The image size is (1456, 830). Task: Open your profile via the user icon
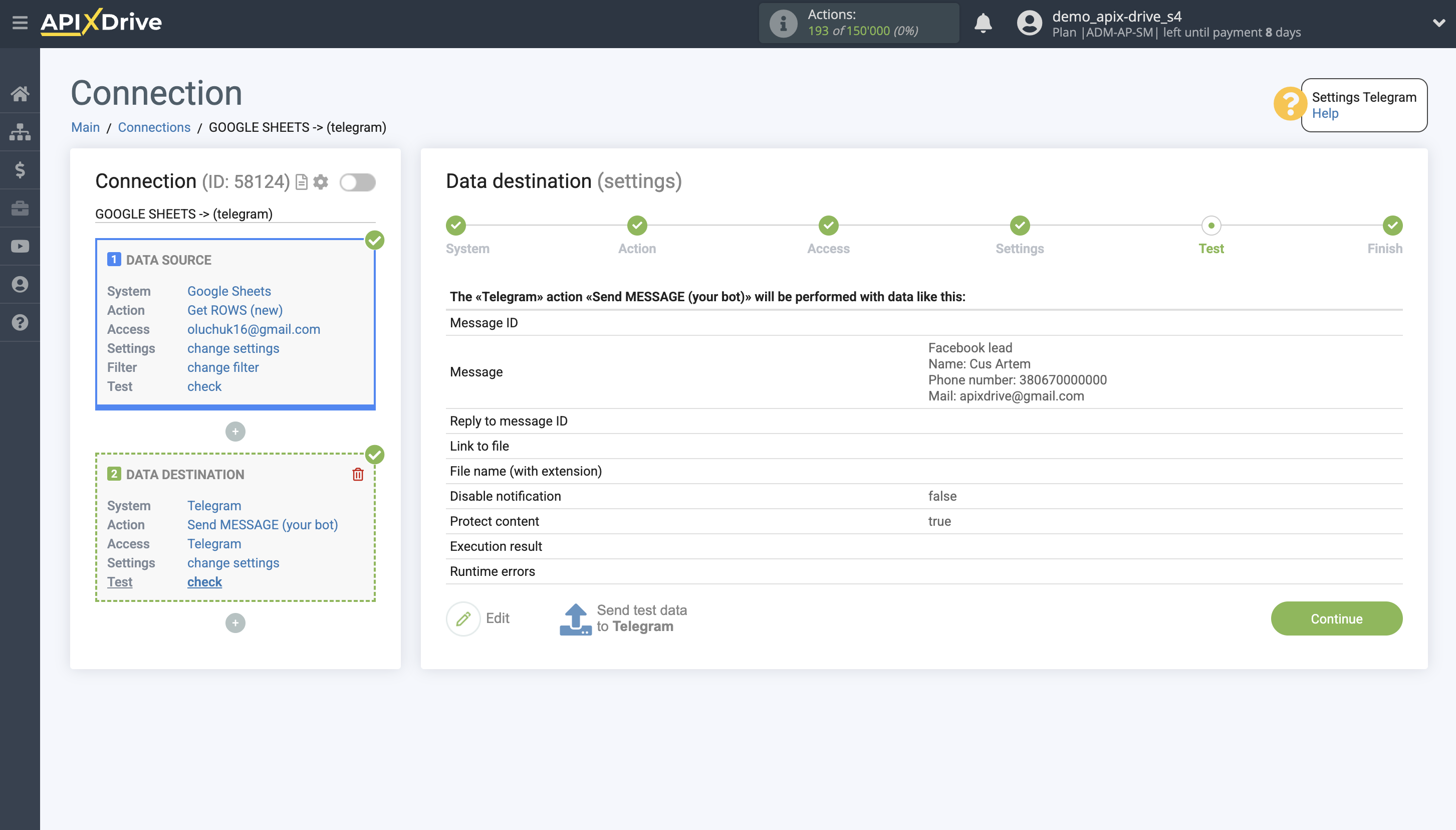(x=21, y=284)
